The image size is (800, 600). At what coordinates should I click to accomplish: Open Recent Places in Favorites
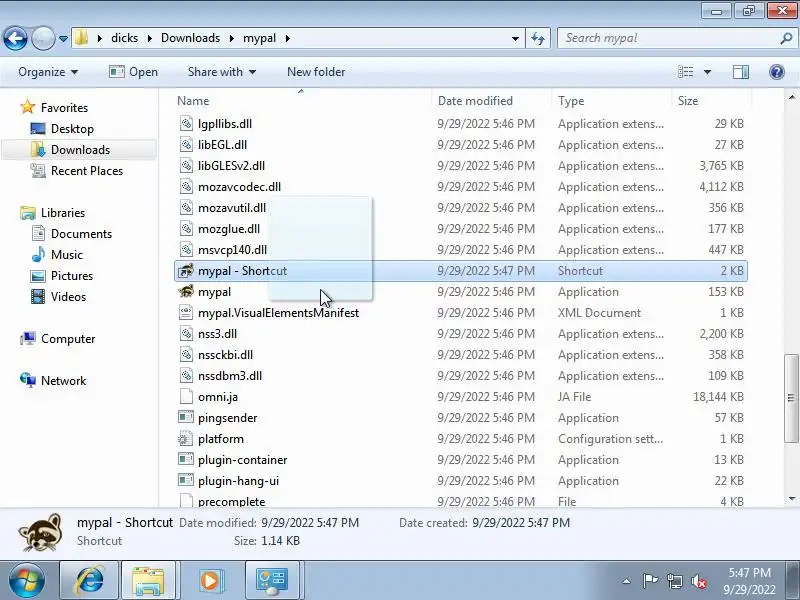pyautogui.click(x=87, y=170)
